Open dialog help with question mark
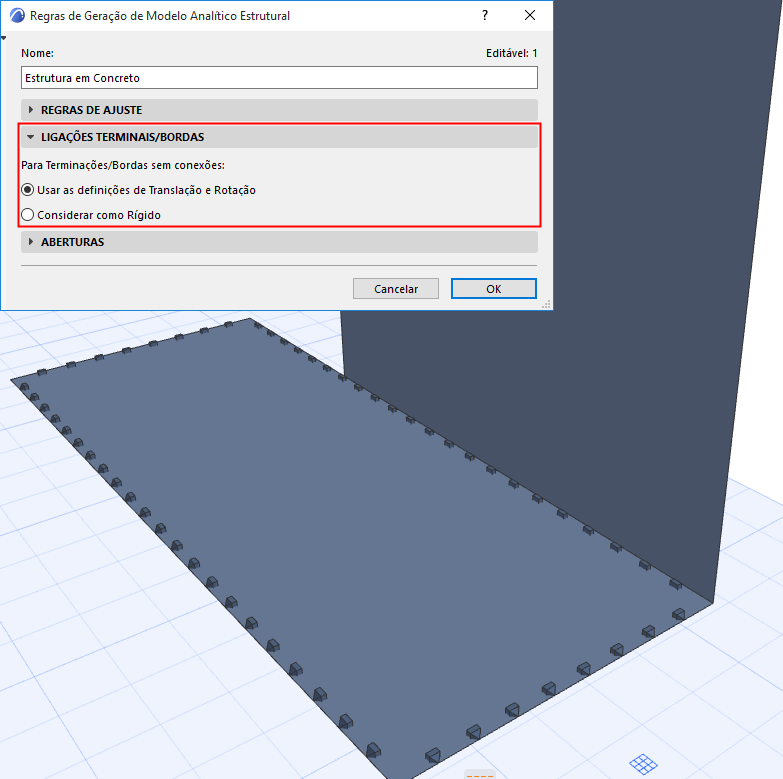This screenshot has width=783, height=779. [484, 15]
